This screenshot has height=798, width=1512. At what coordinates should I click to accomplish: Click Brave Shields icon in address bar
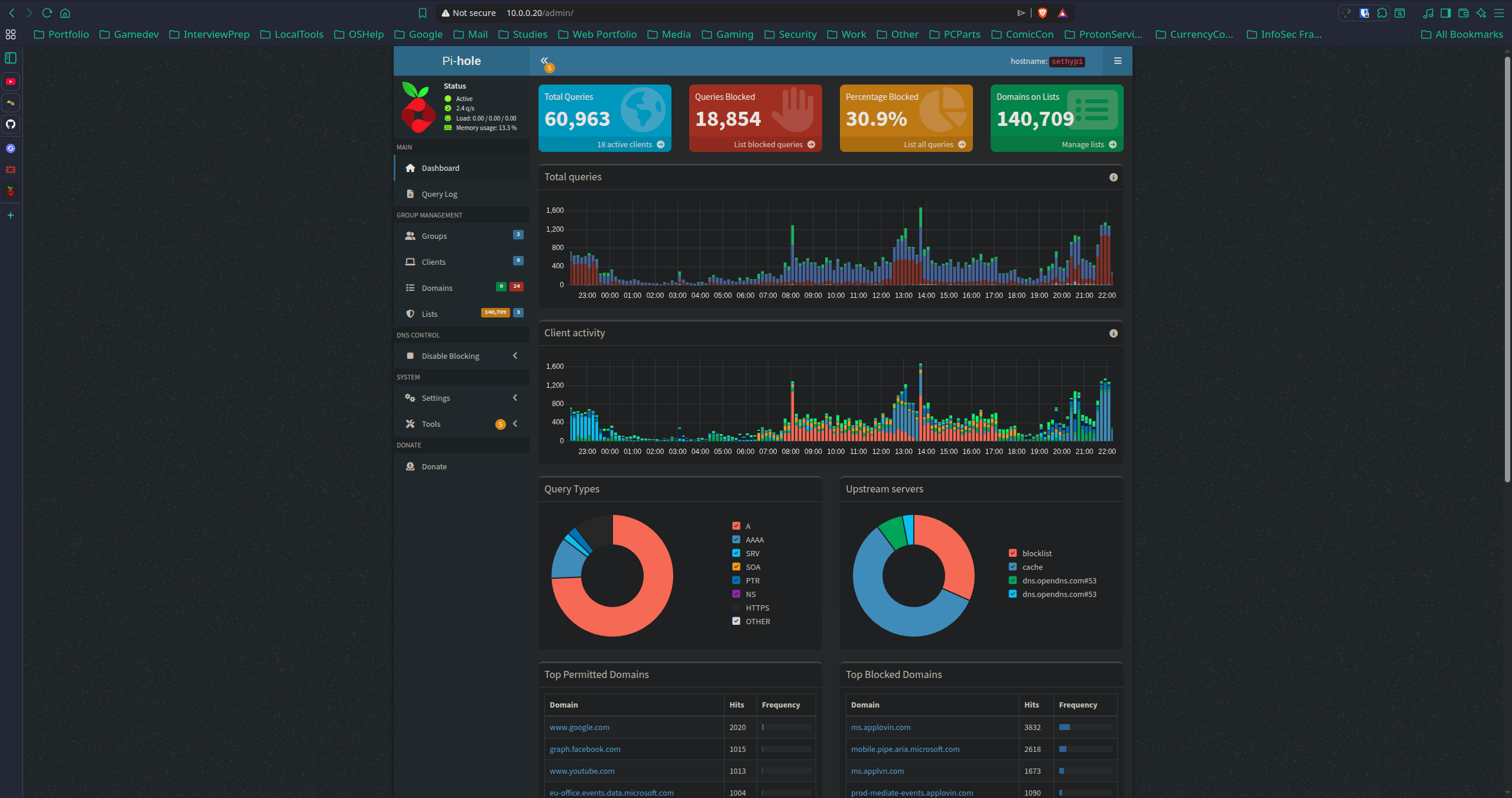point(1043,13)
